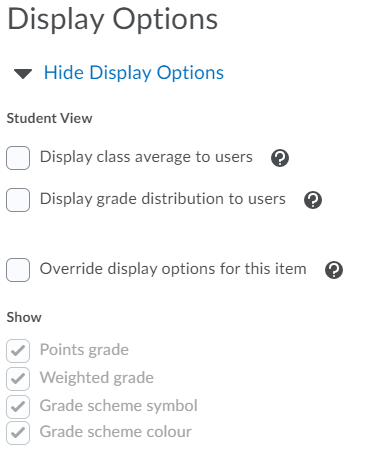Click the 'Display grade distribution to users' label text

[163, 199]
